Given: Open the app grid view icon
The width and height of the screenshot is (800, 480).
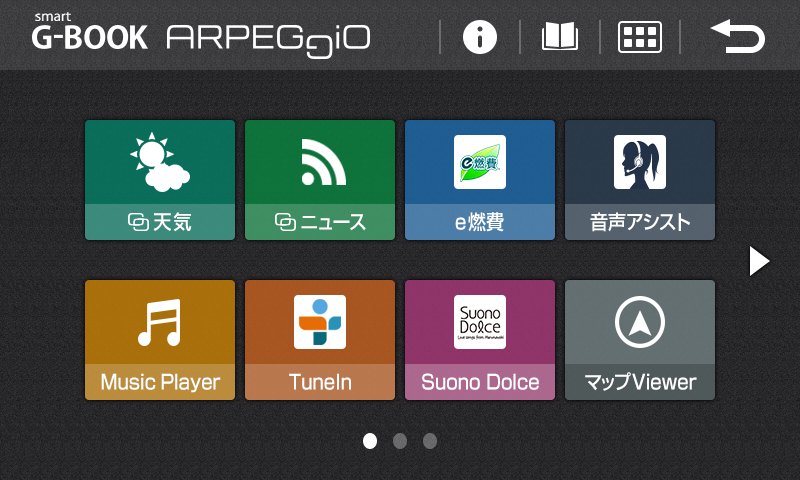Looking at the screenshot, I should coord(640,37).
